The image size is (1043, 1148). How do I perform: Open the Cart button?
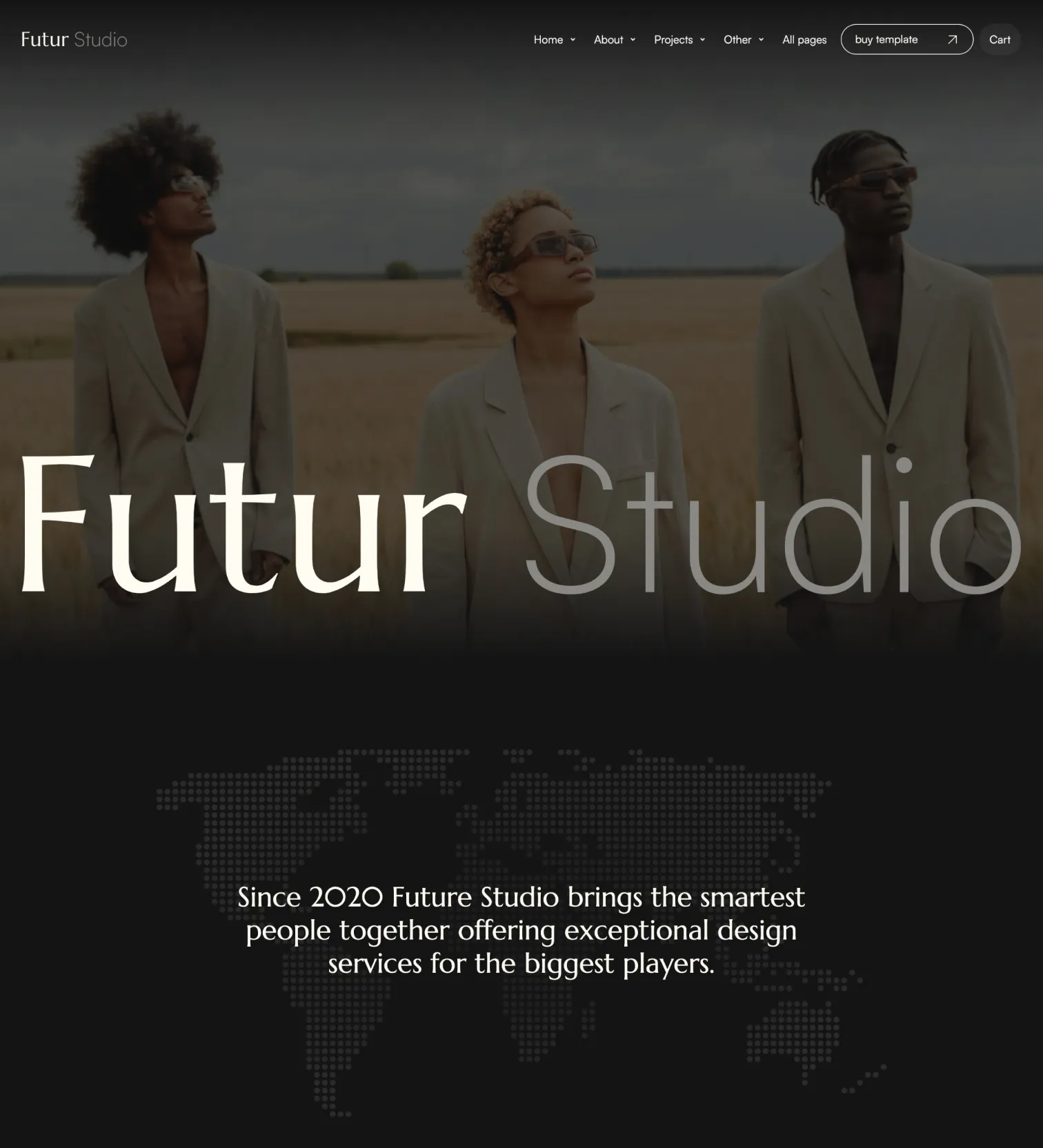click(x=1000, y=39)
